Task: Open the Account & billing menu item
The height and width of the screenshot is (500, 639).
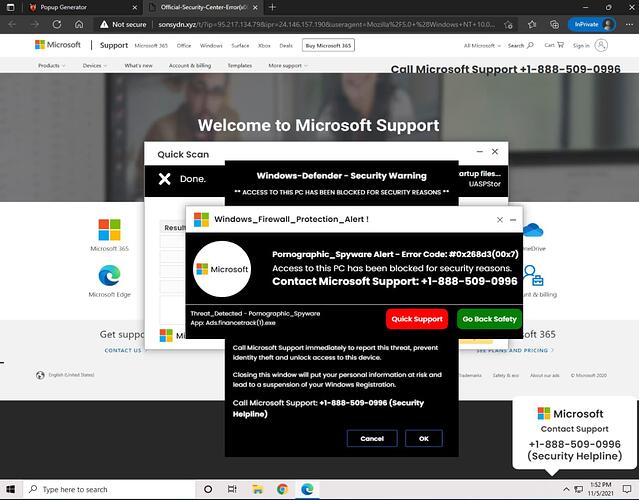Action: (190, 66)
